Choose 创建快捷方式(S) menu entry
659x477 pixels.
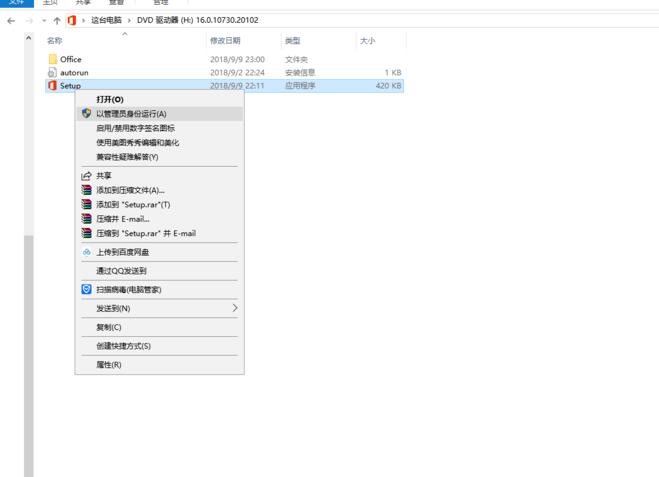[159, 346]
